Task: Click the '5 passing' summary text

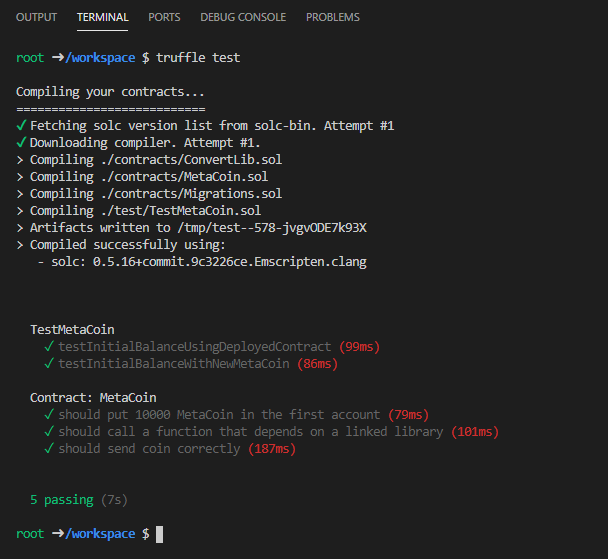Action: click(x=62, y=500)
